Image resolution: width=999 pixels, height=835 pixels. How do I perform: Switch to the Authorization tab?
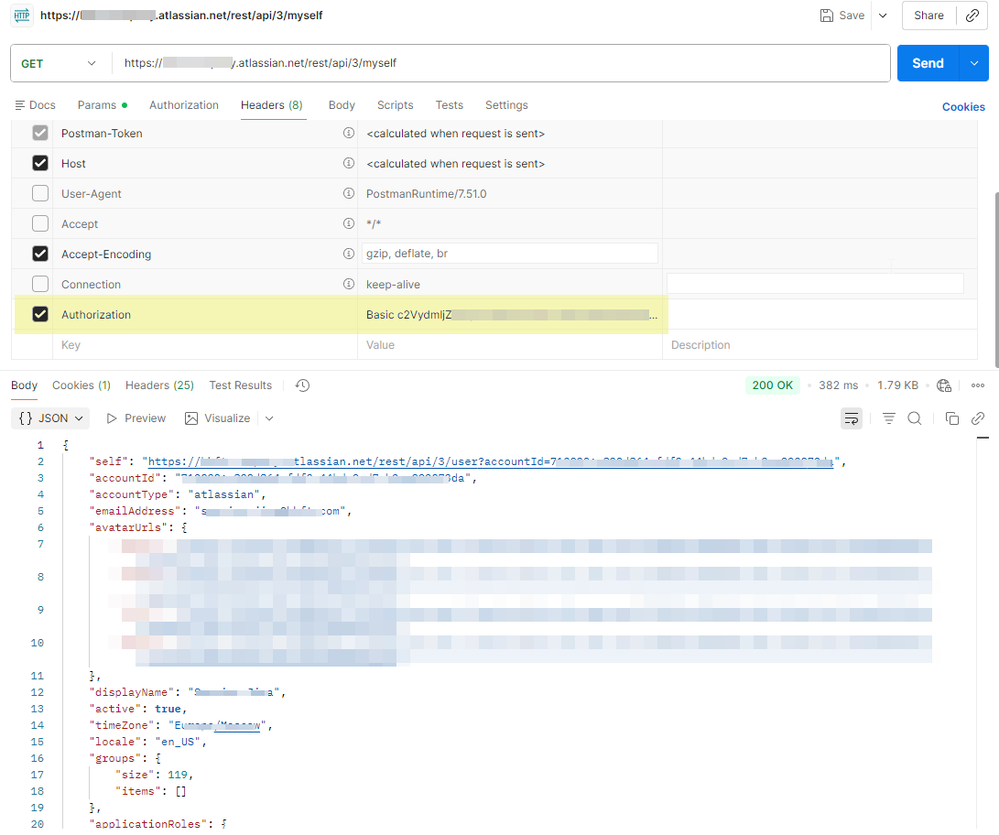point(183,105)
